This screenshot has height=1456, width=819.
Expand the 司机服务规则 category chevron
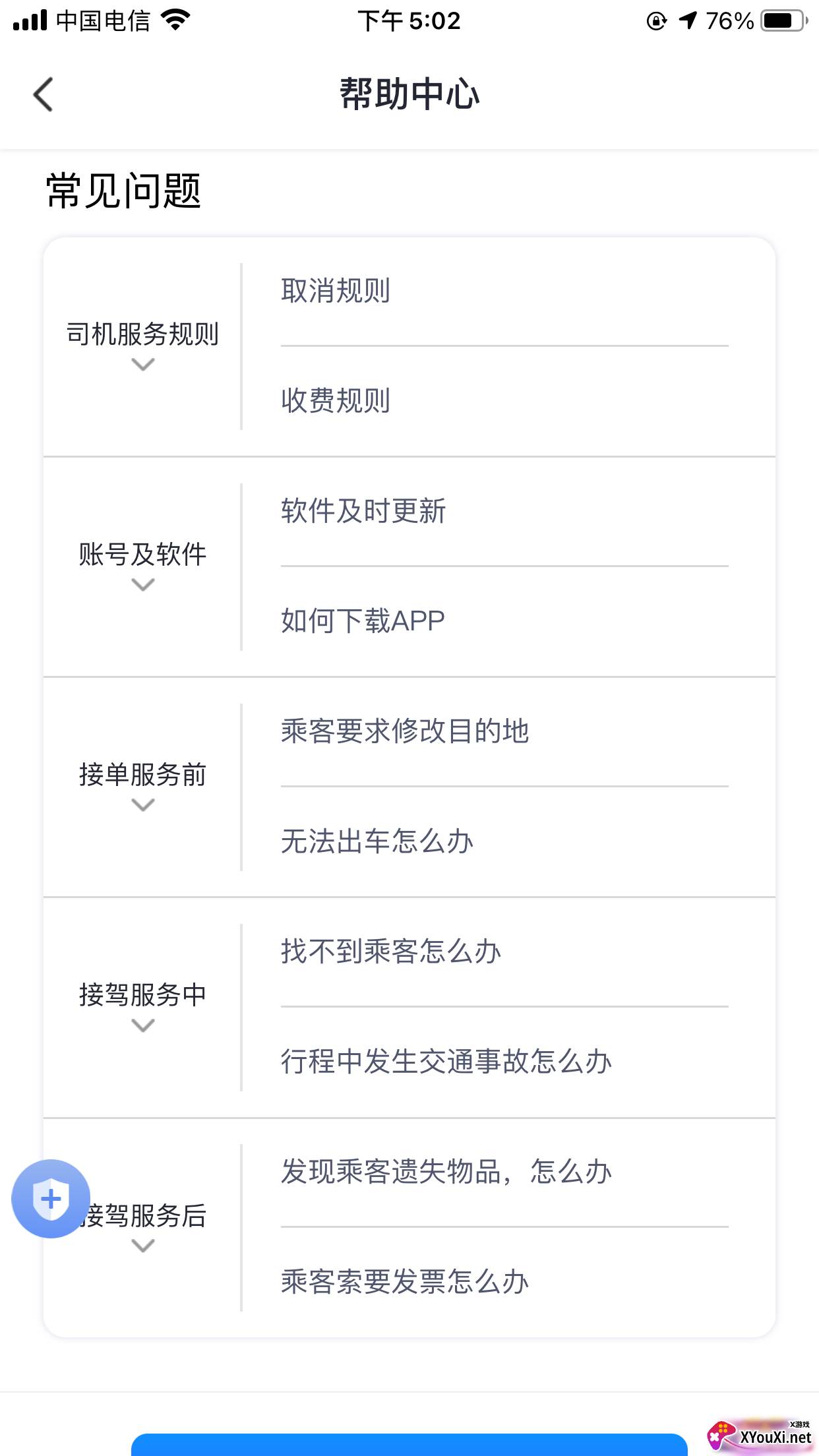click(x=142, y=365)
